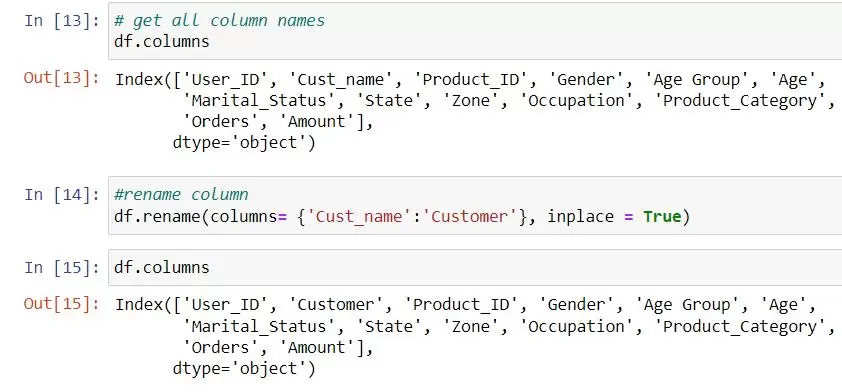
Task: Click the In [15] df.columns cell
Action: [475, 267]
